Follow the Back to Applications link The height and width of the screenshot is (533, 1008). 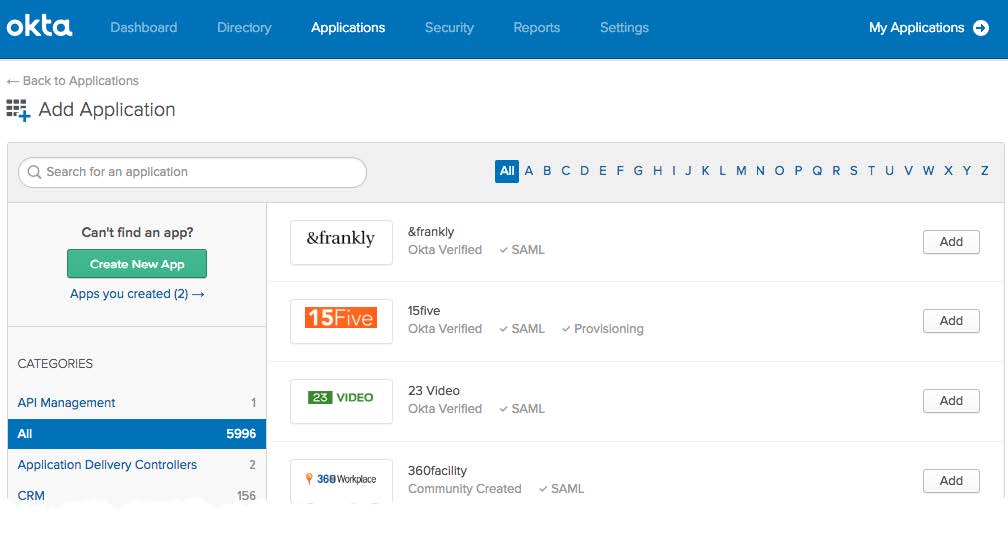coord(73,81)
